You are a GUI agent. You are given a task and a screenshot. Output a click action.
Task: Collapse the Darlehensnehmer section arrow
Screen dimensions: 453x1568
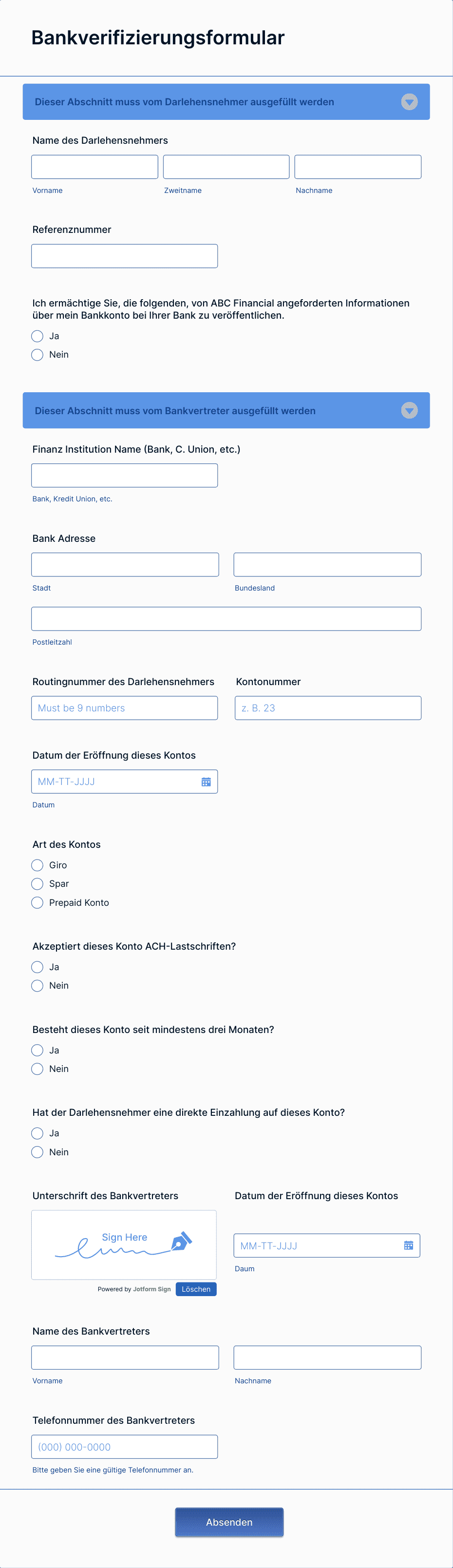(x=409, y=102)
